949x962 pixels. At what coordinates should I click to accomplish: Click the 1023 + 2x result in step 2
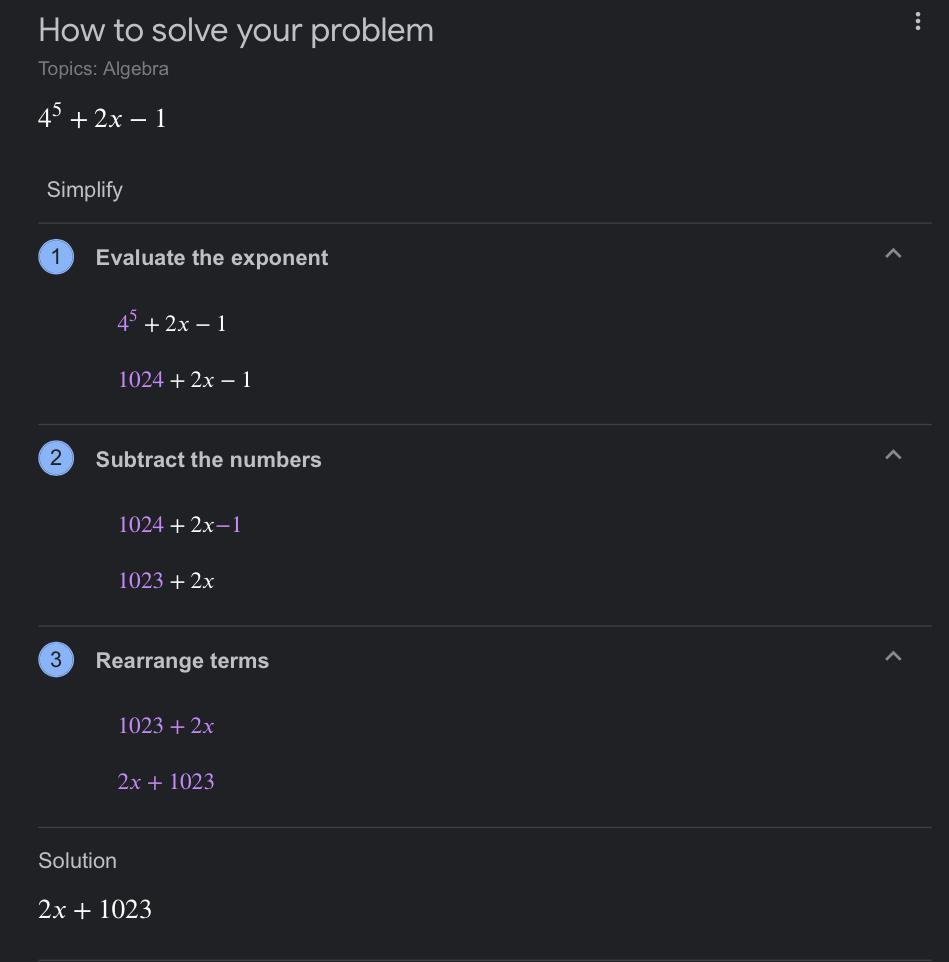(x=166, y=581)
